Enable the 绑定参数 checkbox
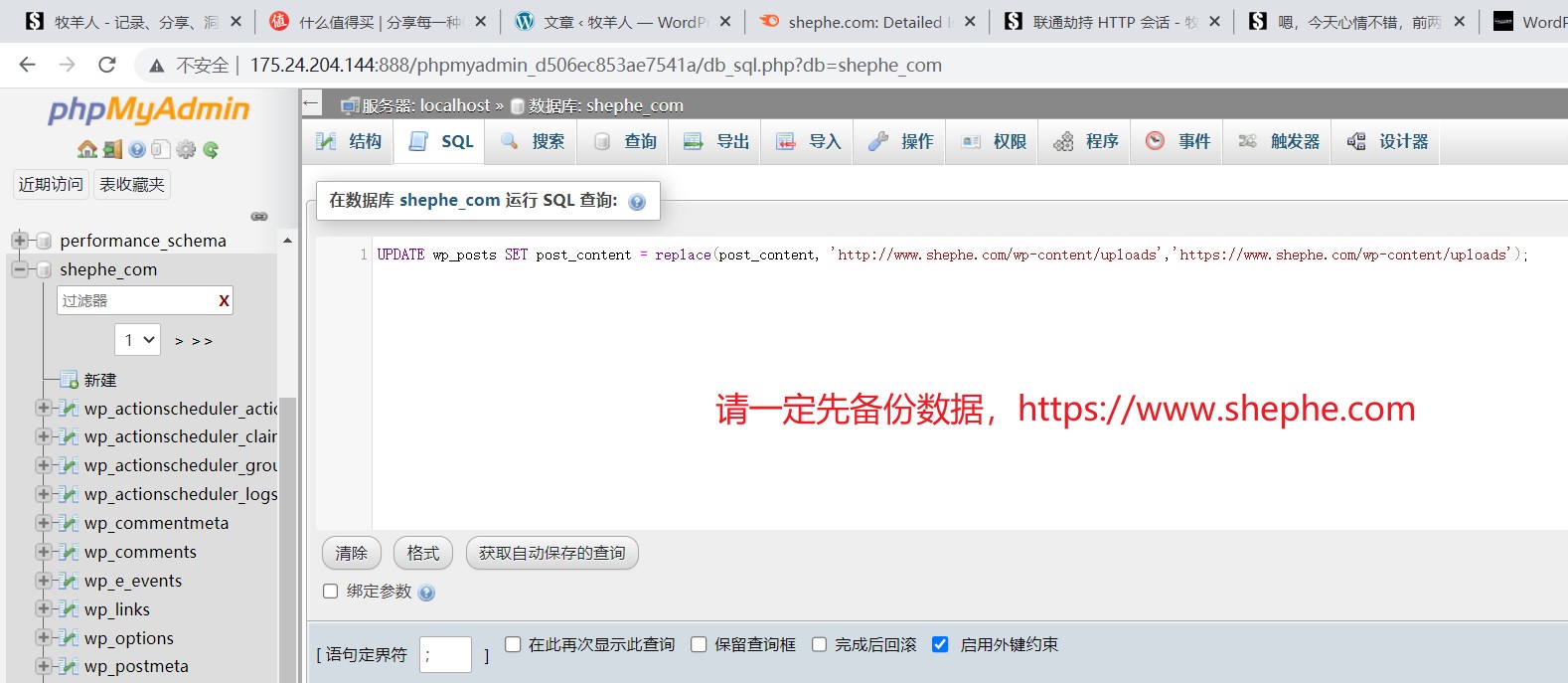The width and height of the screenshot is (1568, 683). pos(331,592)
